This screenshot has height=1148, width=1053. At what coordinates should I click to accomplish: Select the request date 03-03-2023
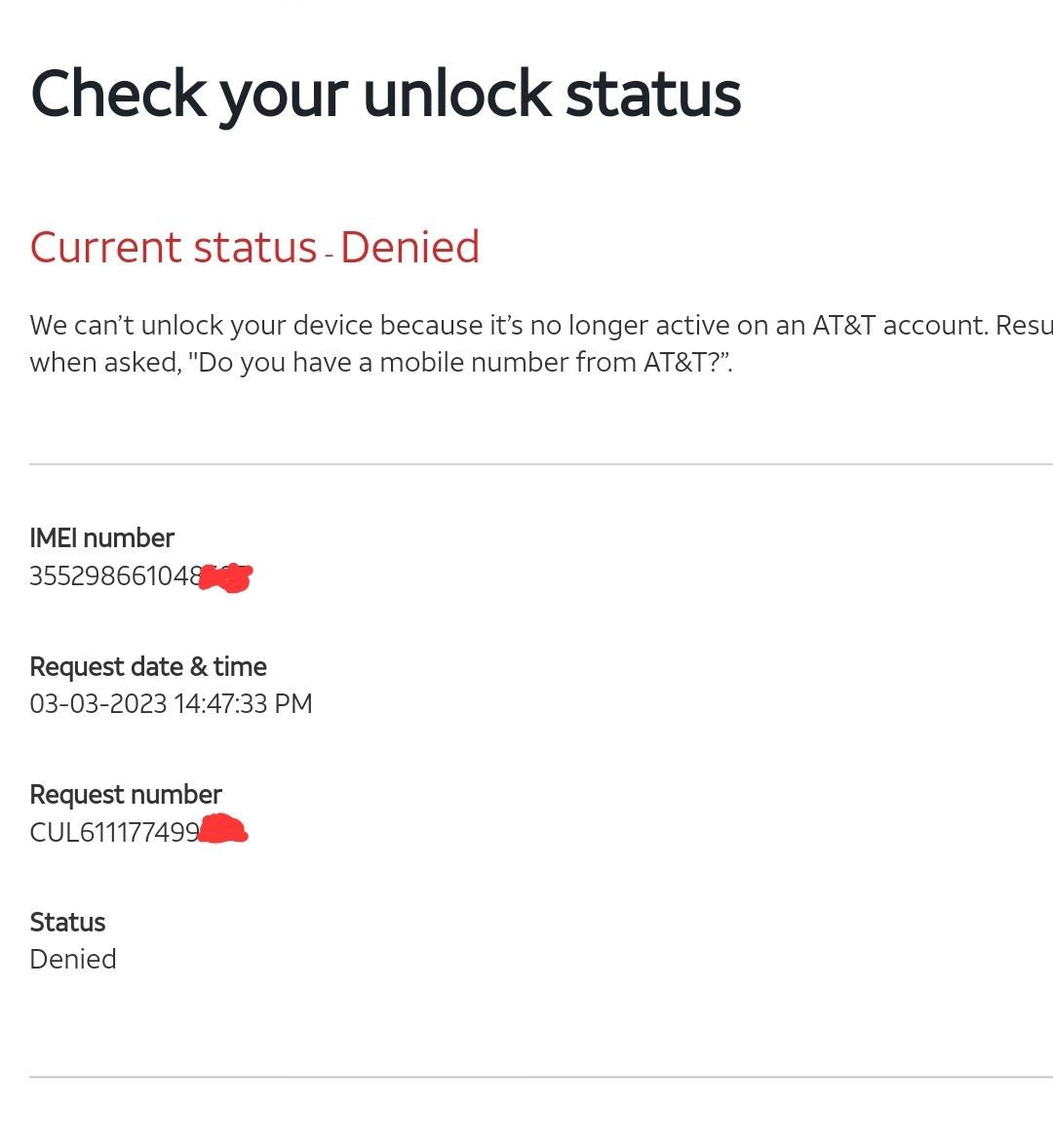98,704
